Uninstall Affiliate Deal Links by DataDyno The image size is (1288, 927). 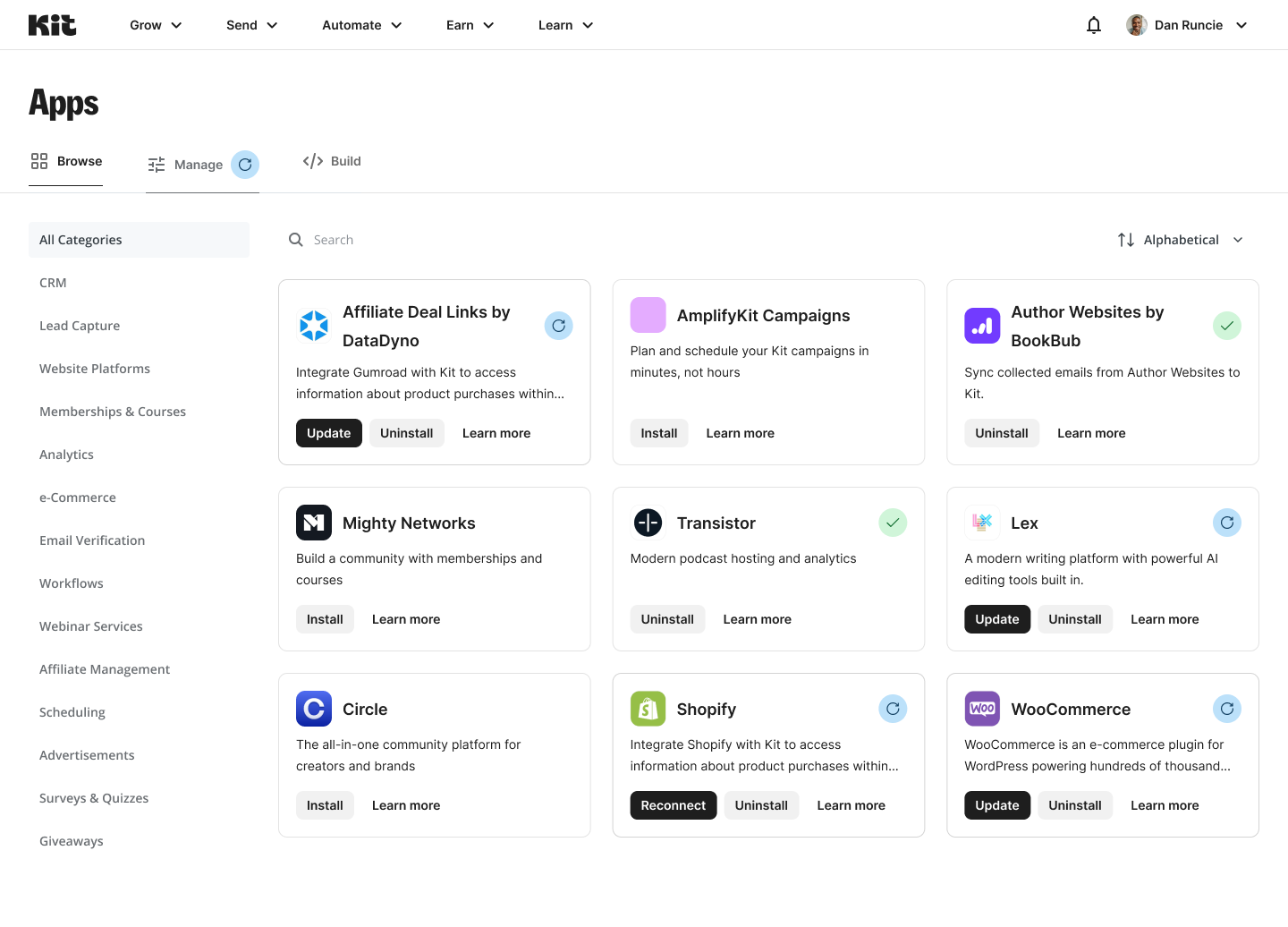[407, 433]
